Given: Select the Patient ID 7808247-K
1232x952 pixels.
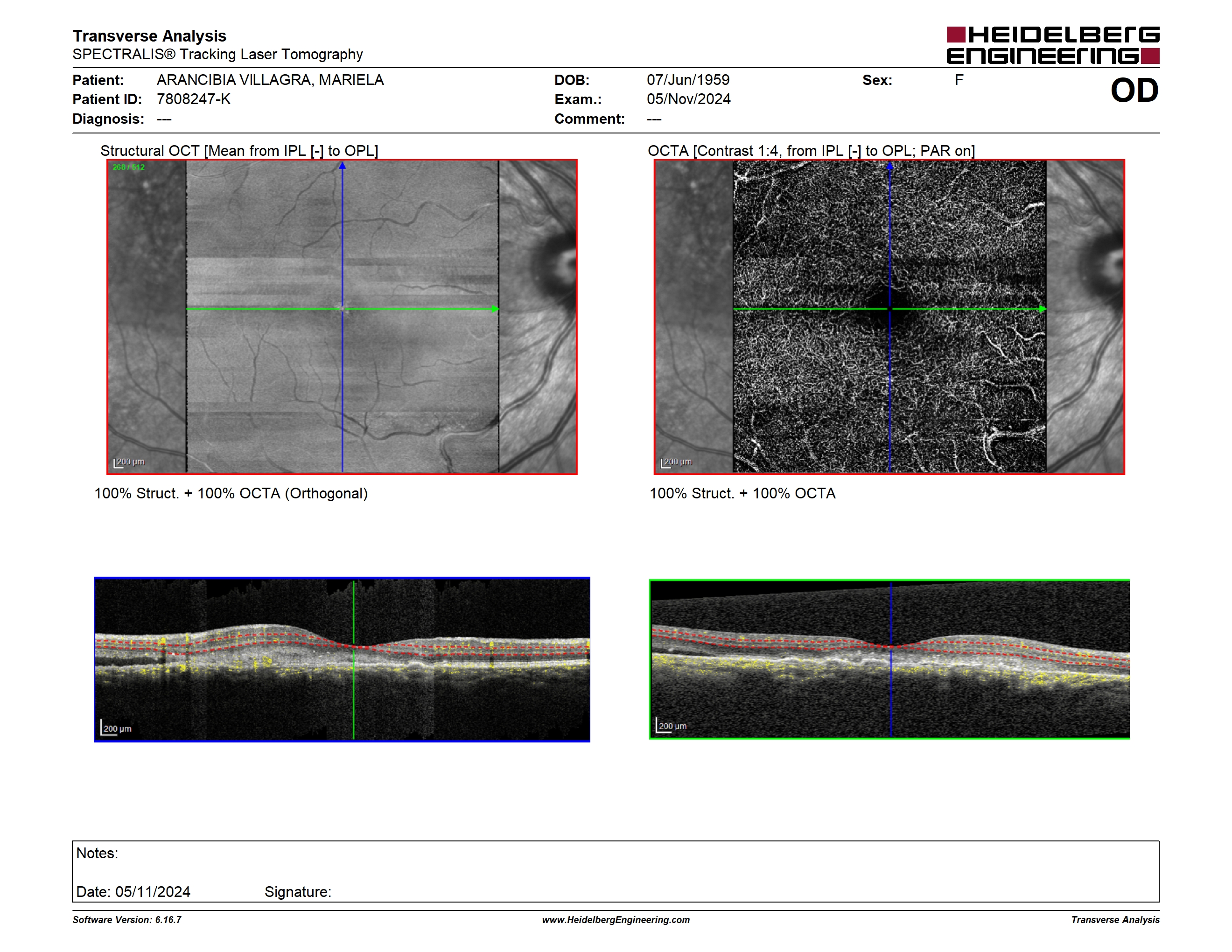Looking at the screenshot, I should (194, 99).
